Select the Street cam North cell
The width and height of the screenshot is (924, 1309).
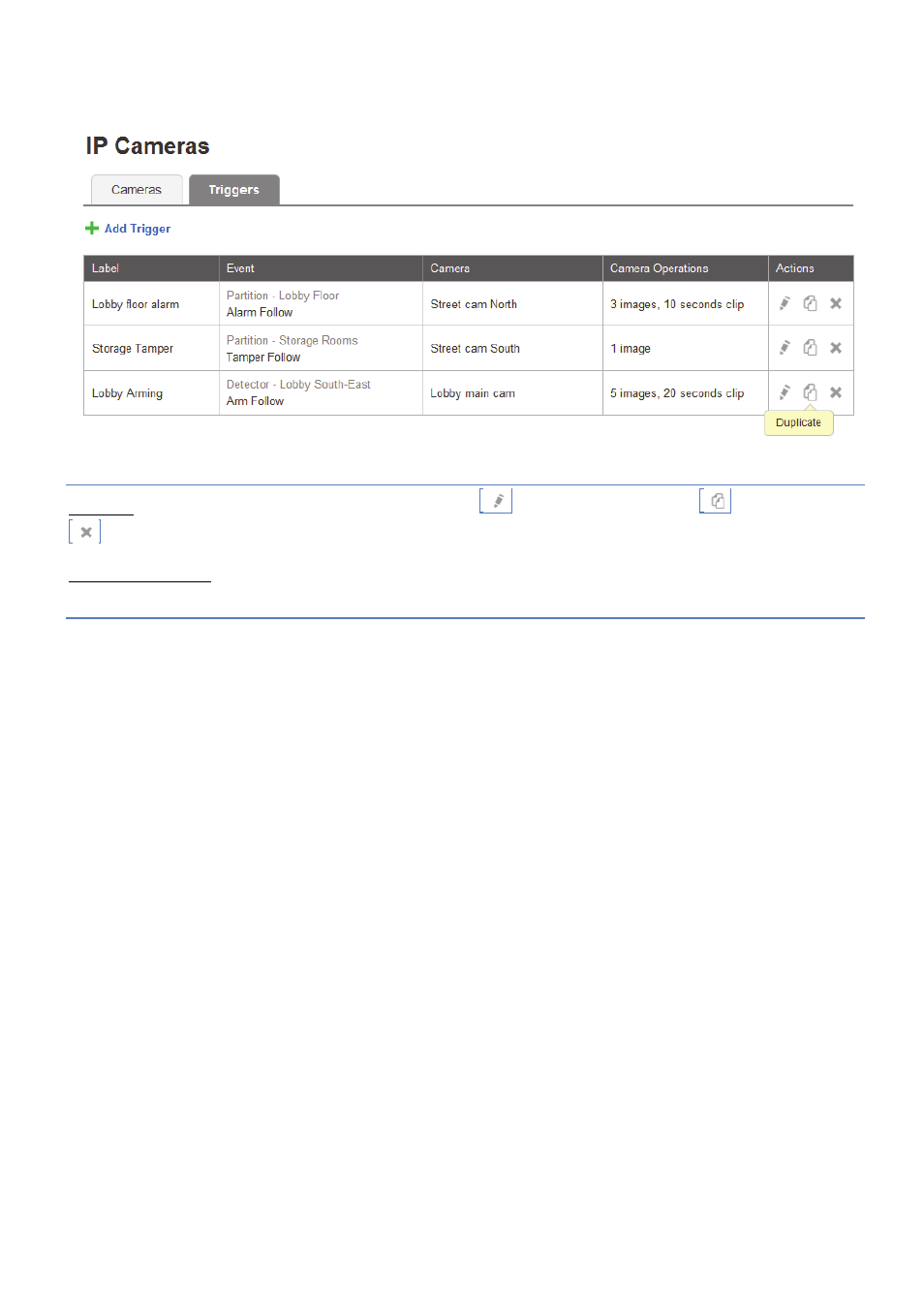pos(474,304)
